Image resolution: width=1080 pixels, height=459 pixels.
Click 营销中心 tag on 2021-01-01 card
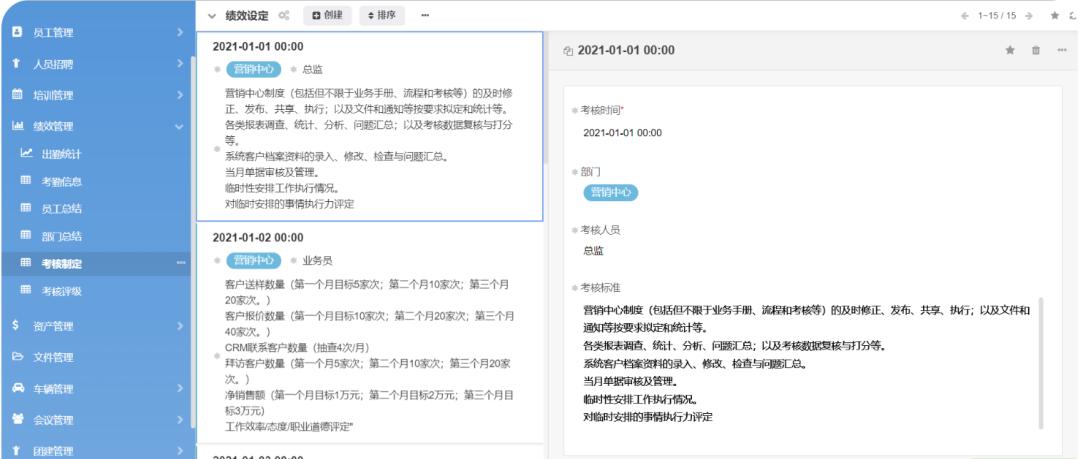tap(253, 69)
